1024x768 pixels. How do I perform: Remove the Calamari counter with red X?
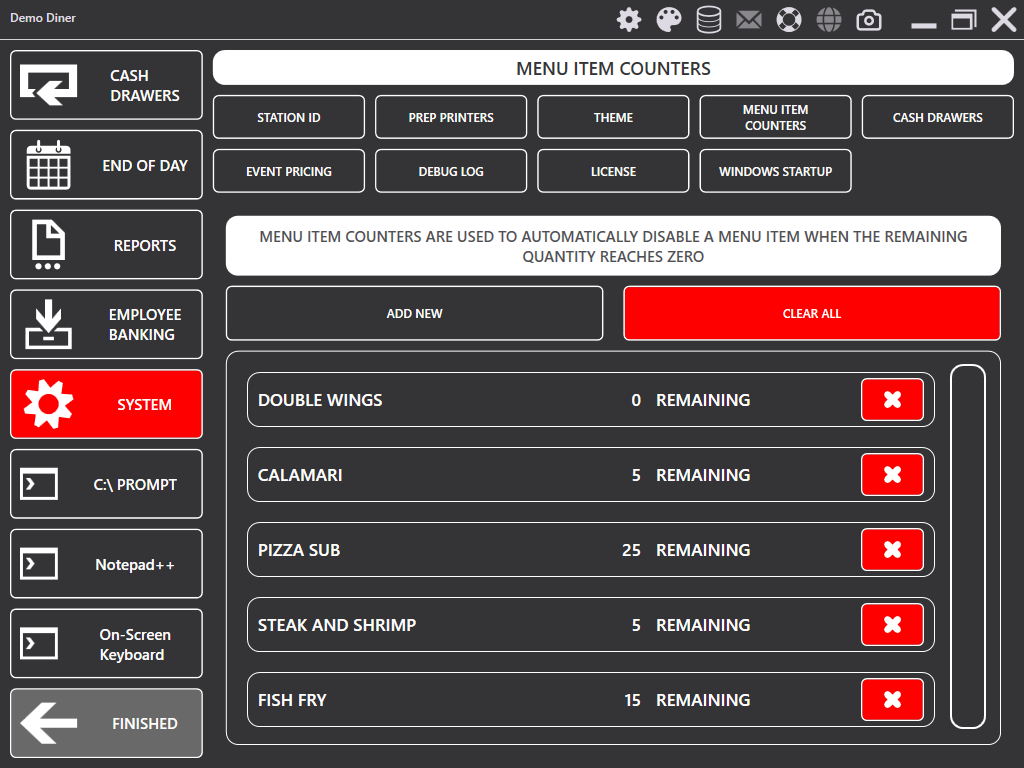coord(892,475)
